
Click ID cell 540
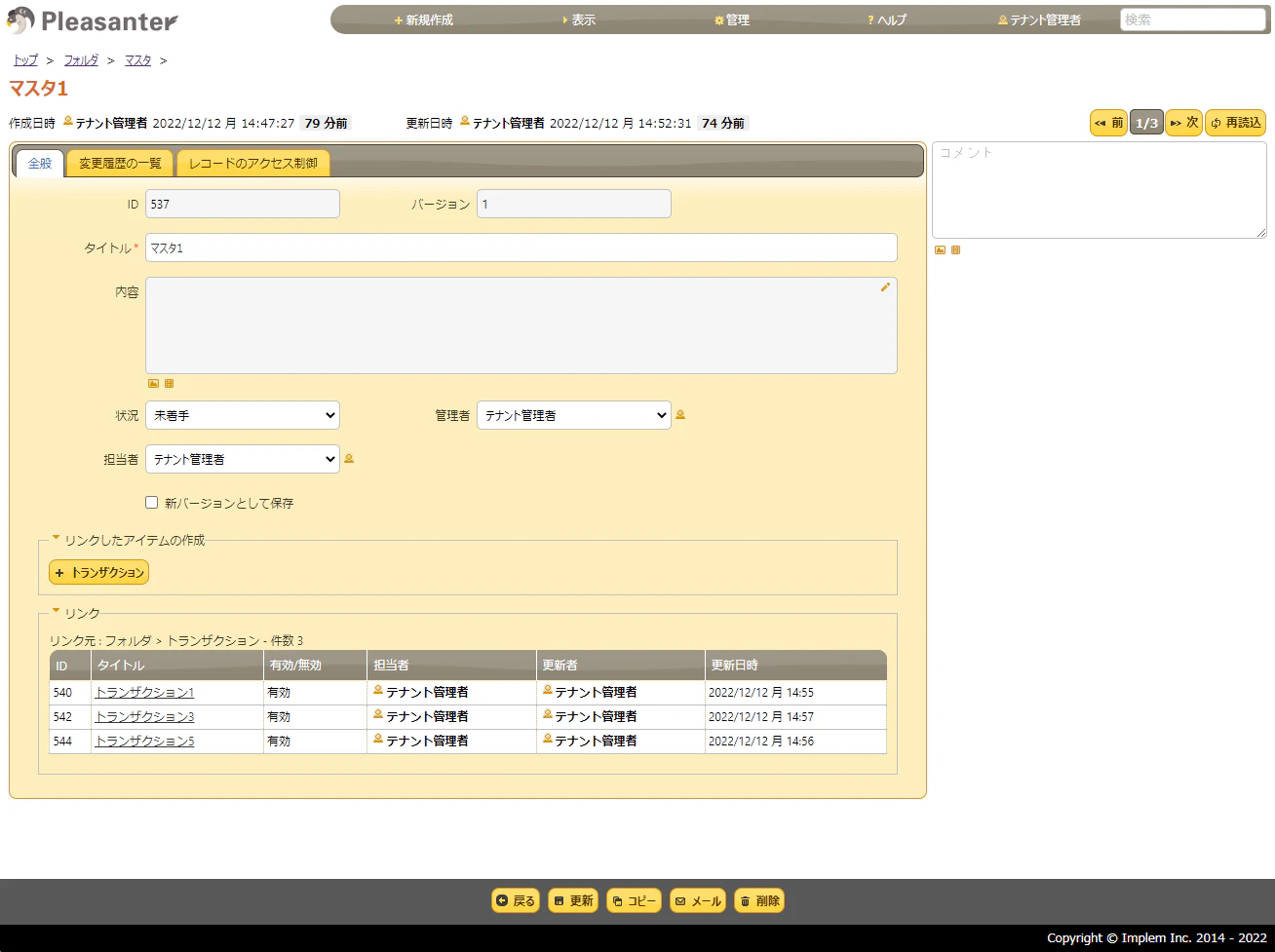click(x=70, y=693)
